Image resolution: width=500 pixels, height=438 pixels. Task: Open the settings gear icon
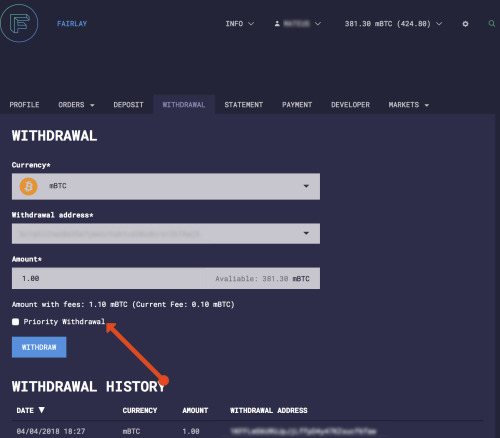tap(465, 24)
